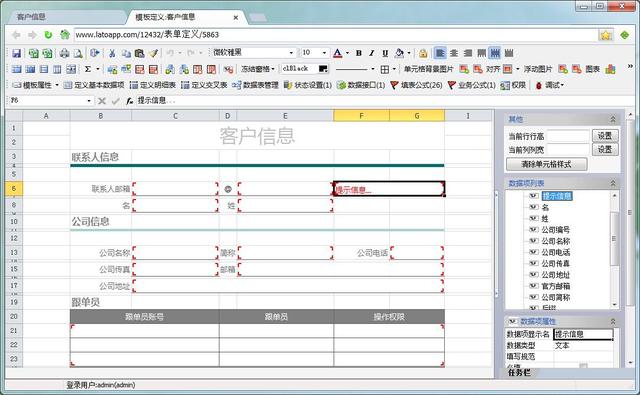Toggle Bold formatting
This screenshot has height=395, width=640.
(359, 53)
